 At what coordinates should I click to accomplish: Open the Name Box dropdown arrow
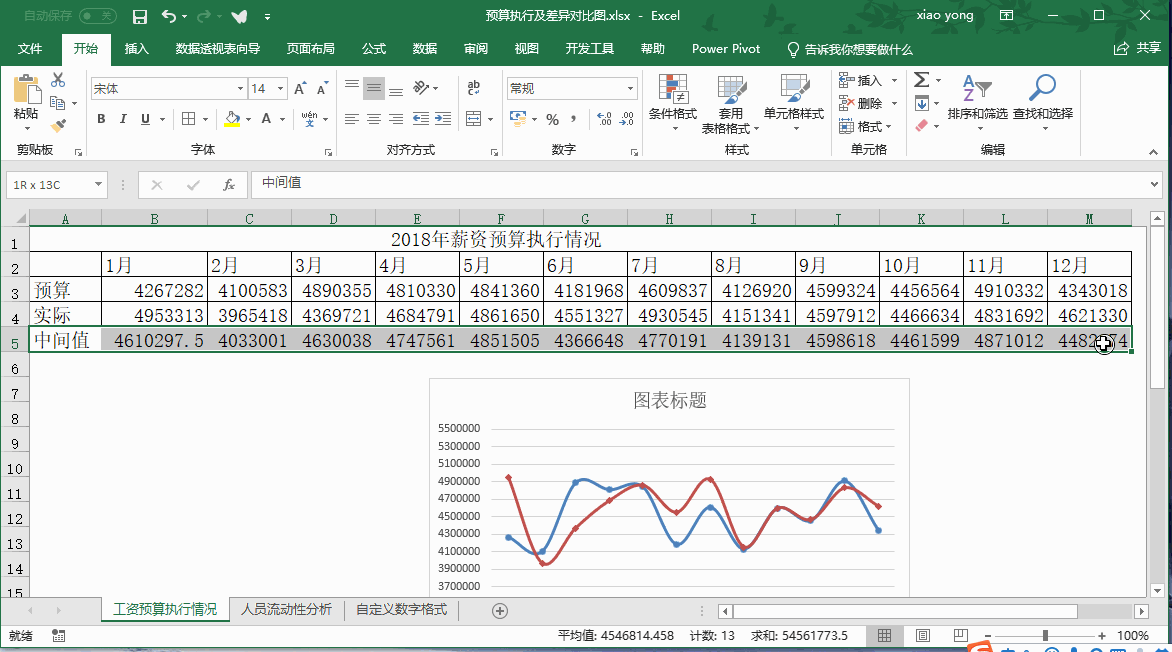coord(98,184)
